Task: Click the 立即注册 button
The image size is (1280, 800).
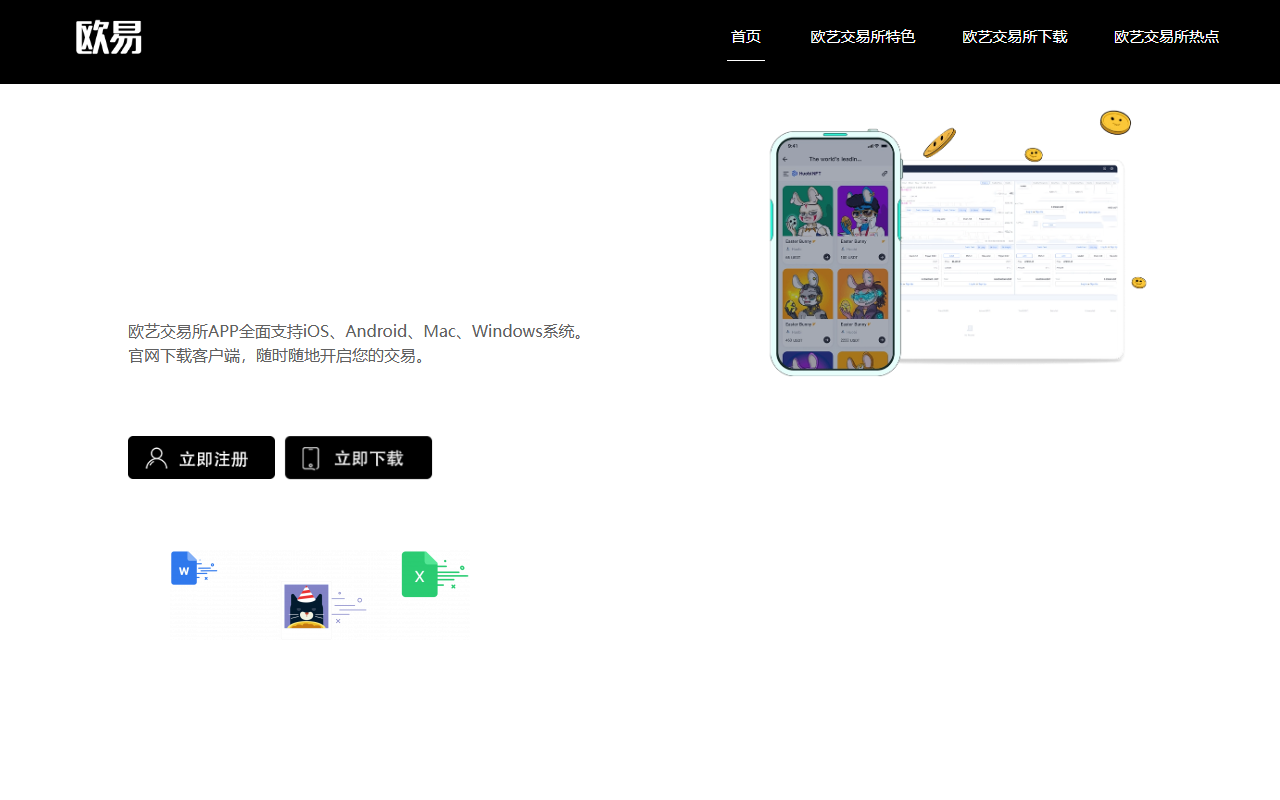Action: point(201,458)
